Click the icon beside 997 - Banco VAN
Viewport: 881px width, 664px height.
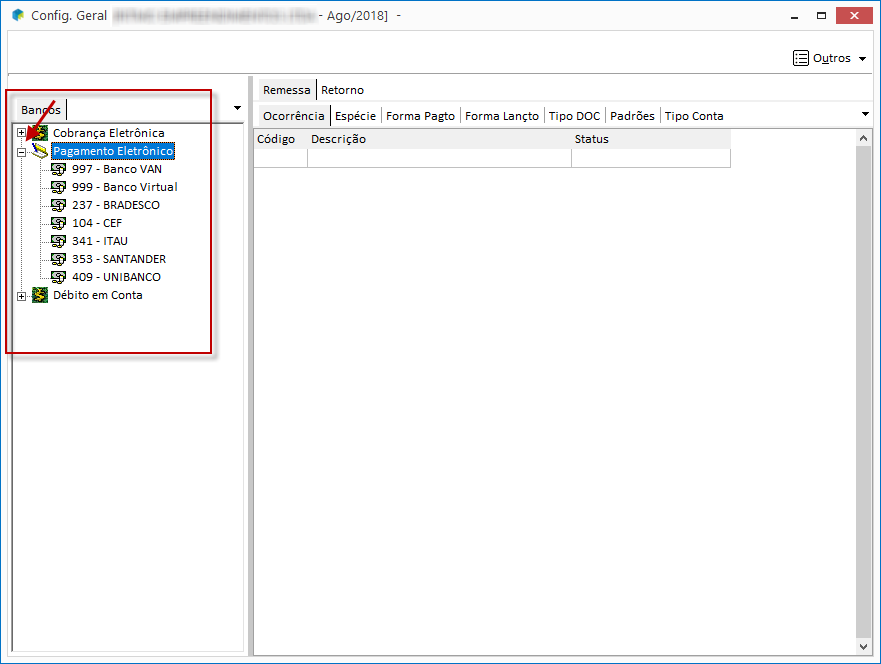pyautogui.click(x=58, y=169)
